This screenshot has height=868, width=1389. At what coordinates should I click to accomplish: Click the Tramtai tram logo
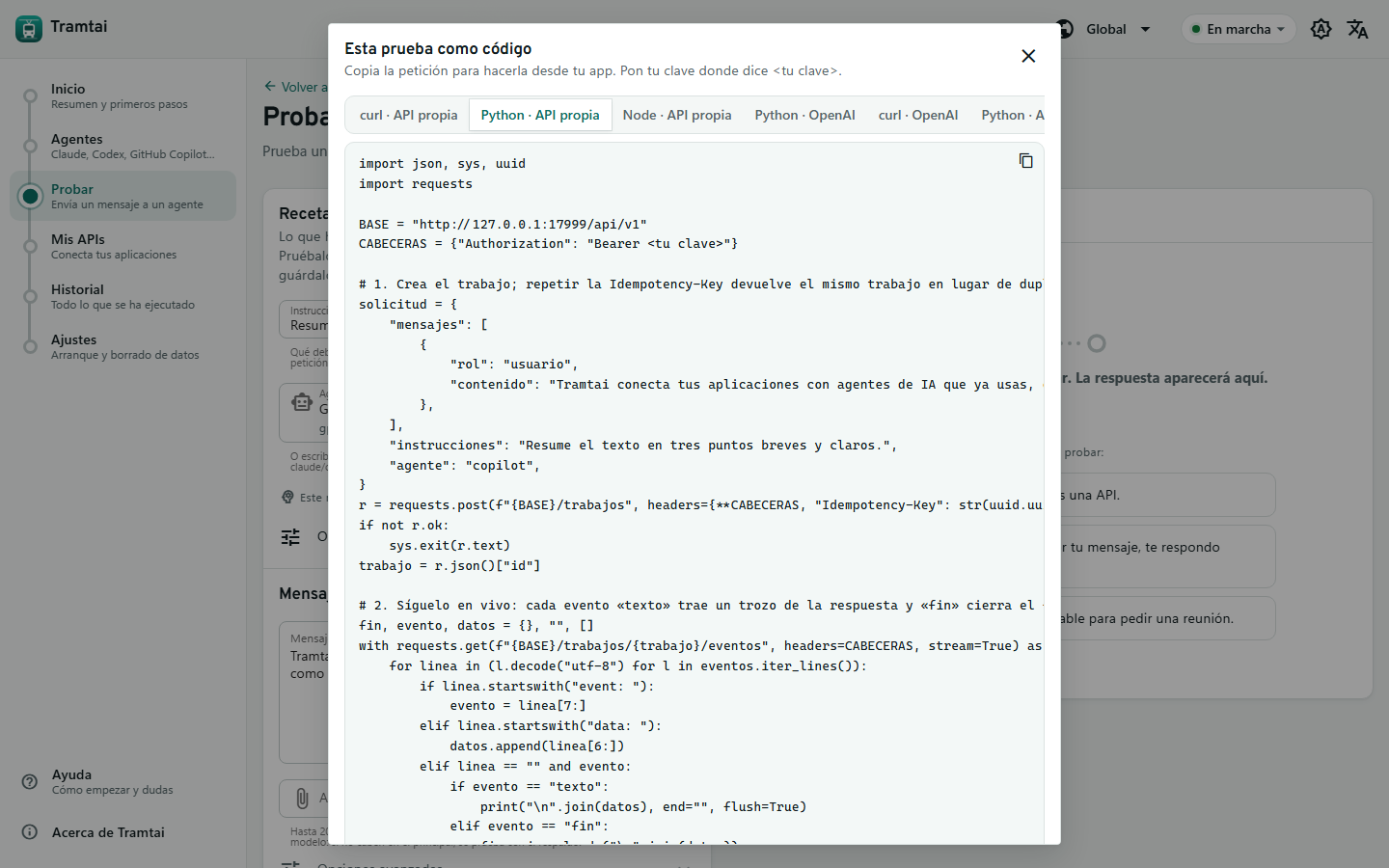pos(29,29)
